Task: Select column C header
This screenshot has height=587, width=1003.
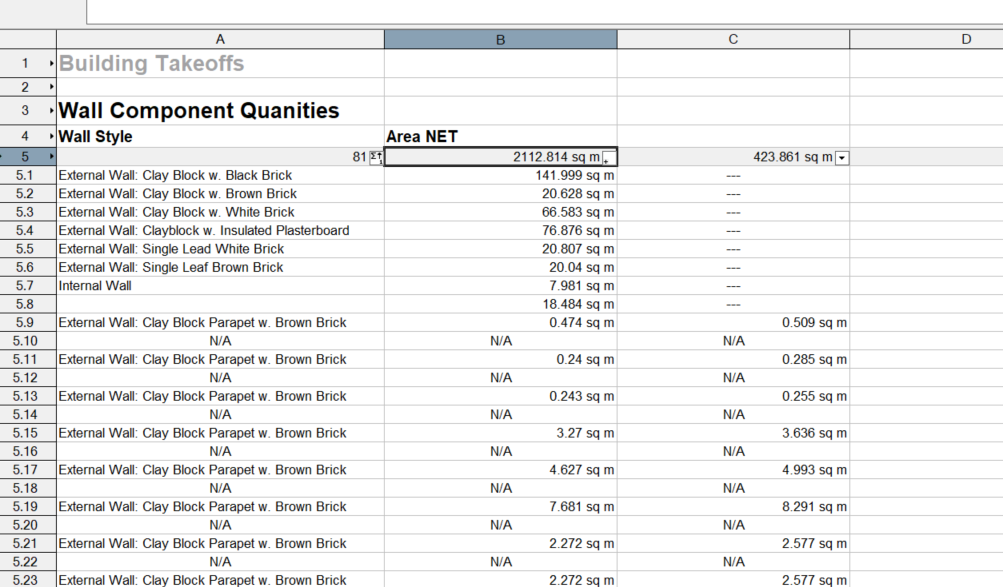Action: tap(733, 39)
